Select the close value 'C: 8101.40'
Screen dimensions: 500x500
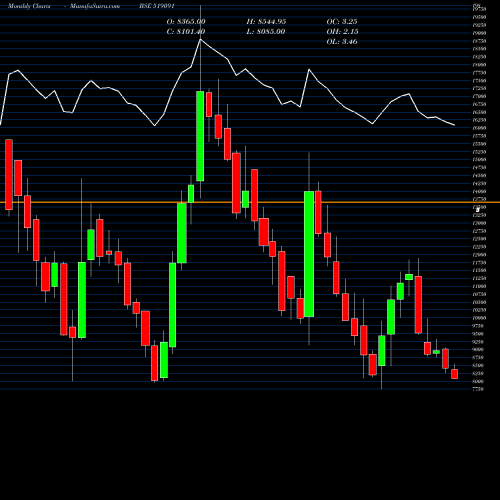[x=186, y=32]
